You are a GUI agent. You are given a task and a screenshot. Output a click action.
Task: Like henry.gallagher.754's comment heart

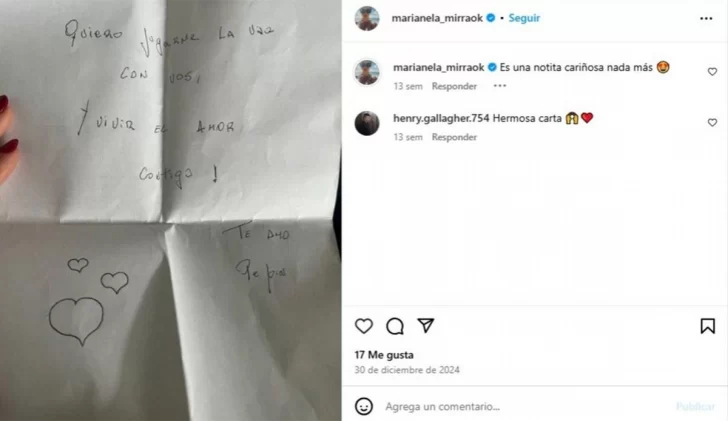click(x=712, y=123)
